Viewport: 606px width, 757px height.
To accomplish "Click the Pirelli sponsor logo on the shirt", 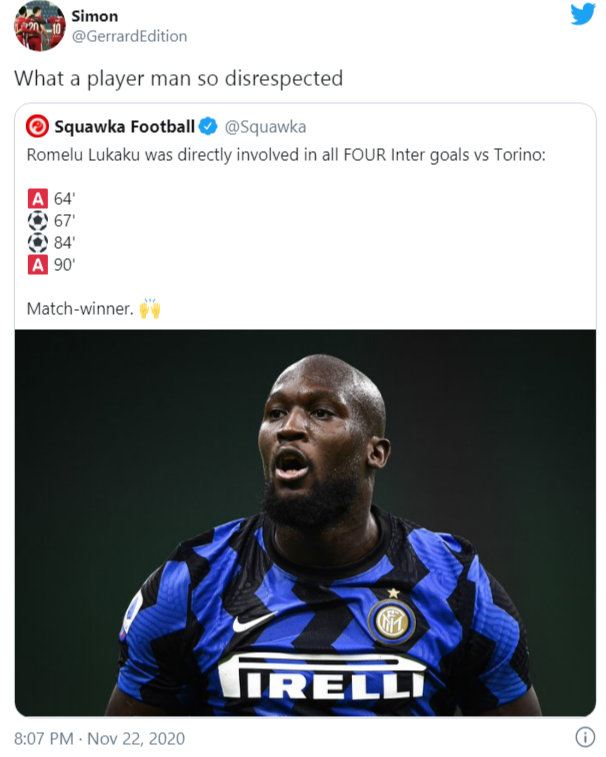I will [321, 676].
